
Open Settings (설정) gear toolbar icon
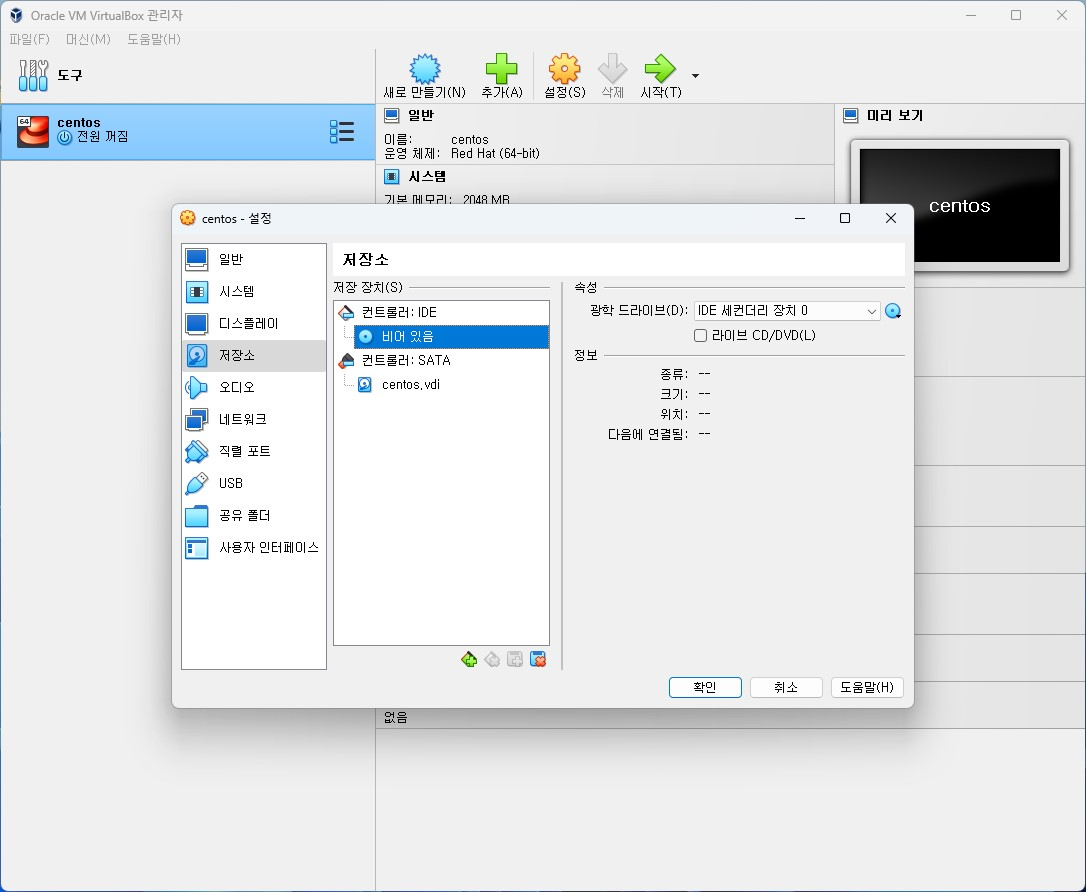pyautogui.click(x=564, y=69)
